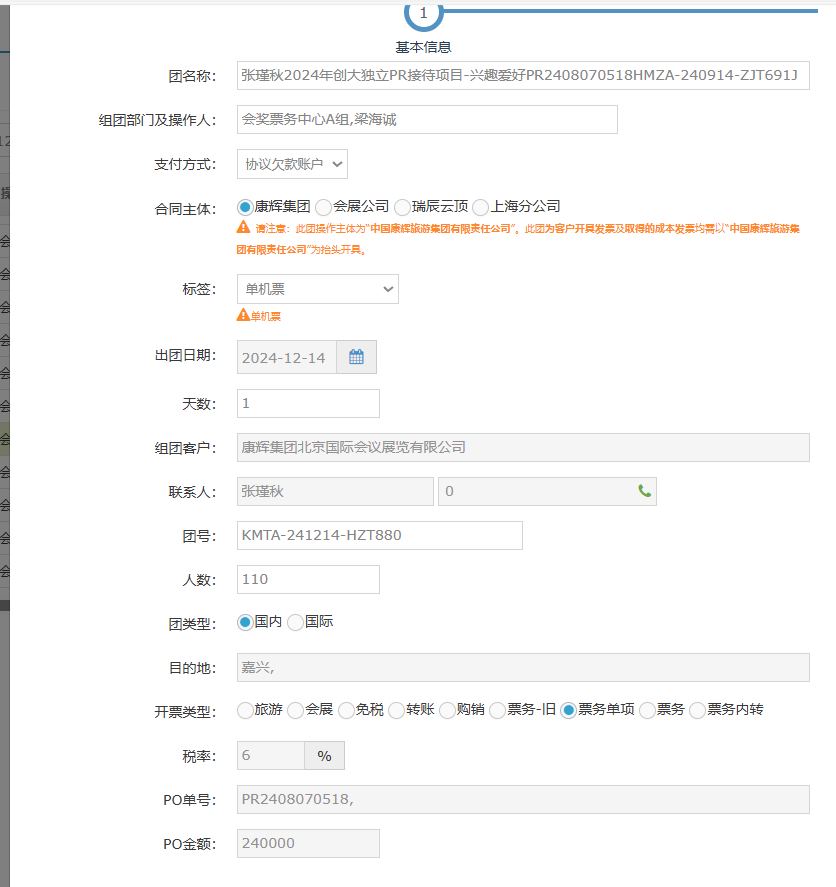Viewport: 836px width, 887px height.
Task: Click the 人数 headcount field
Action: tap(308, 579)
